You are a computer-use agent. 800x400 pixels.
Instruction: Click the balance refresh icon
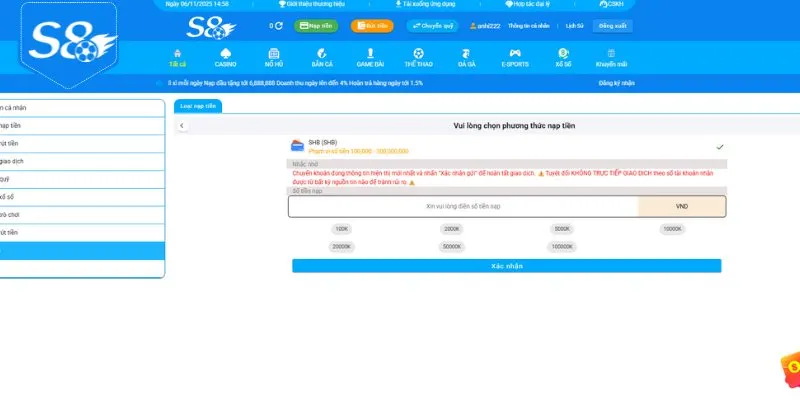[278, 26]
